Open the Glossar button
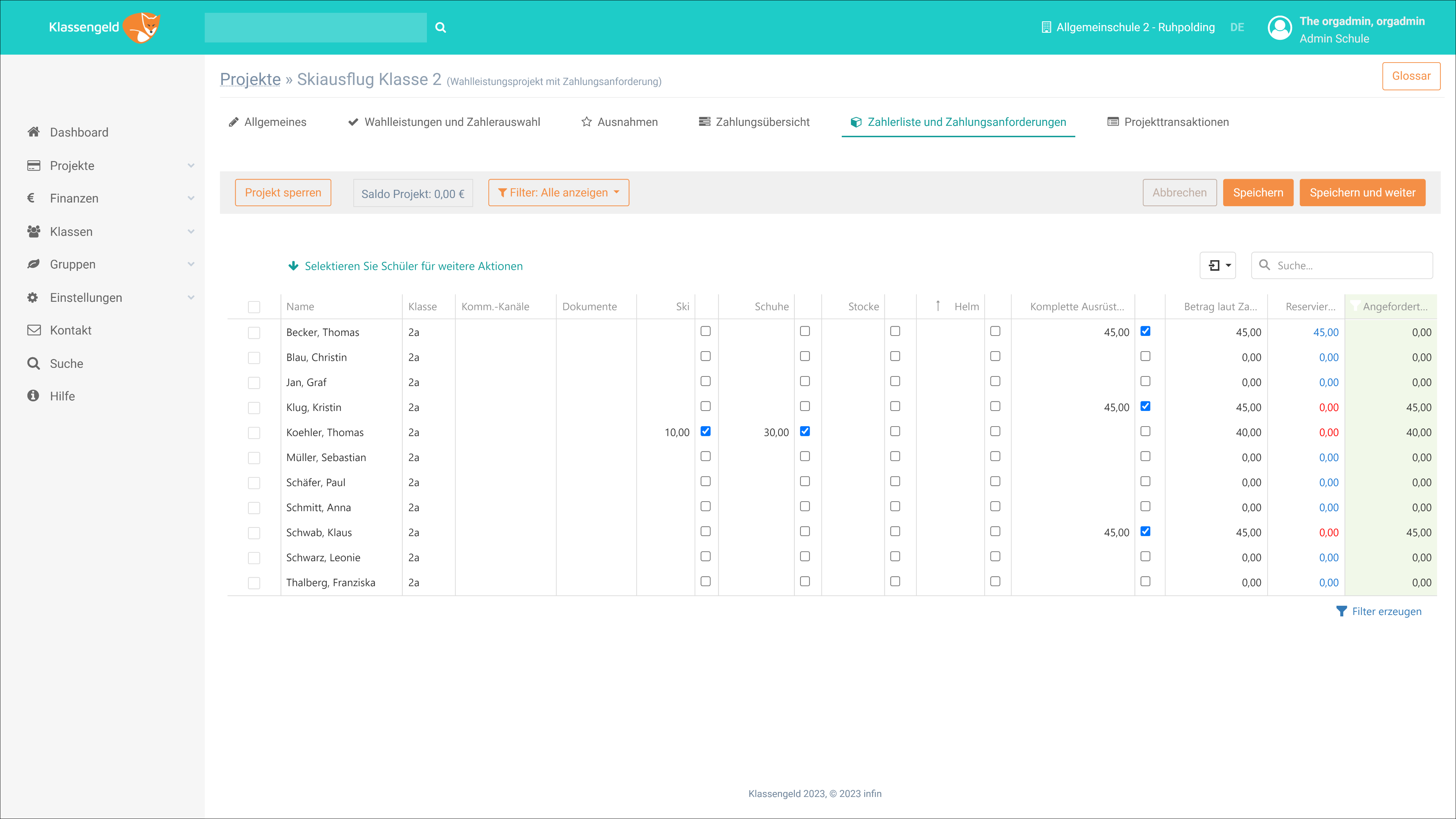 (x=1411, y=76)
